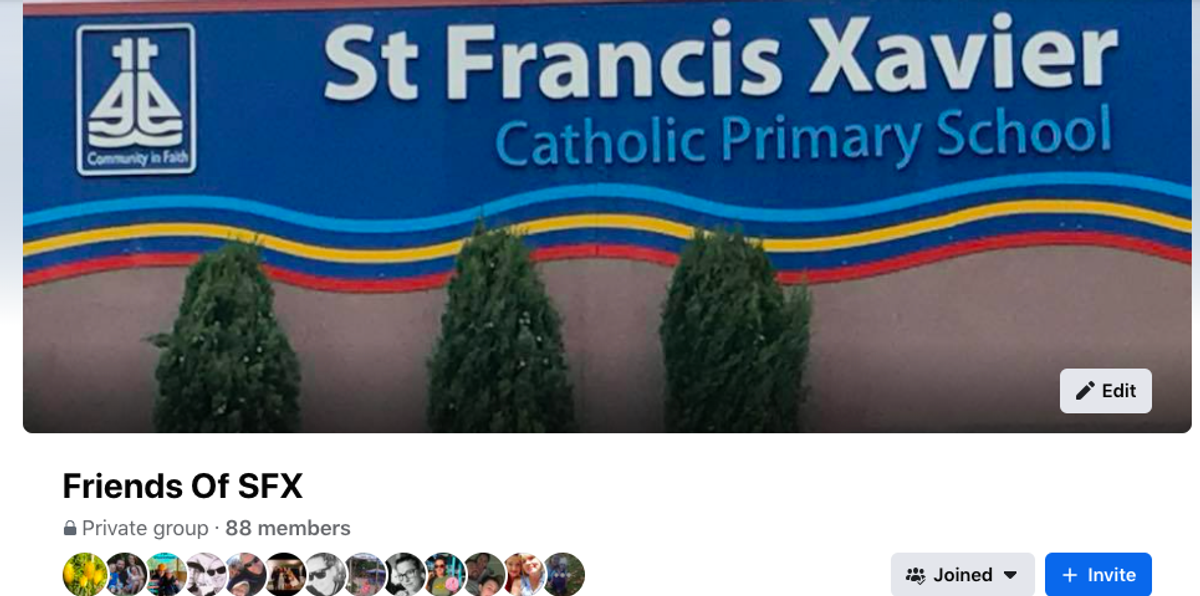Open member avatar with yellow flowers
Viewport: 1200px width, 596px height.
(x=84, y=574)
